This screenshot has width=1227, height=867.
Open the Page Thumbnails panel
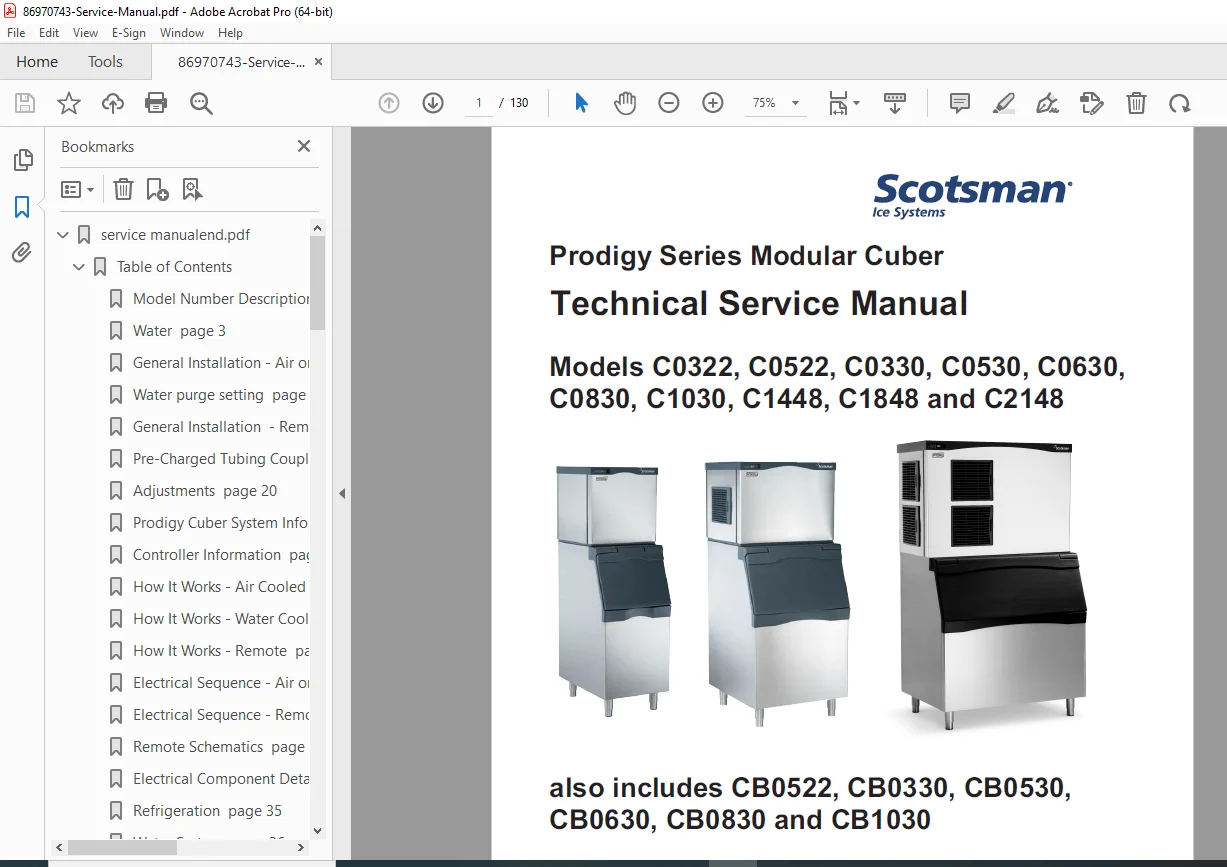tap(22, 160)
